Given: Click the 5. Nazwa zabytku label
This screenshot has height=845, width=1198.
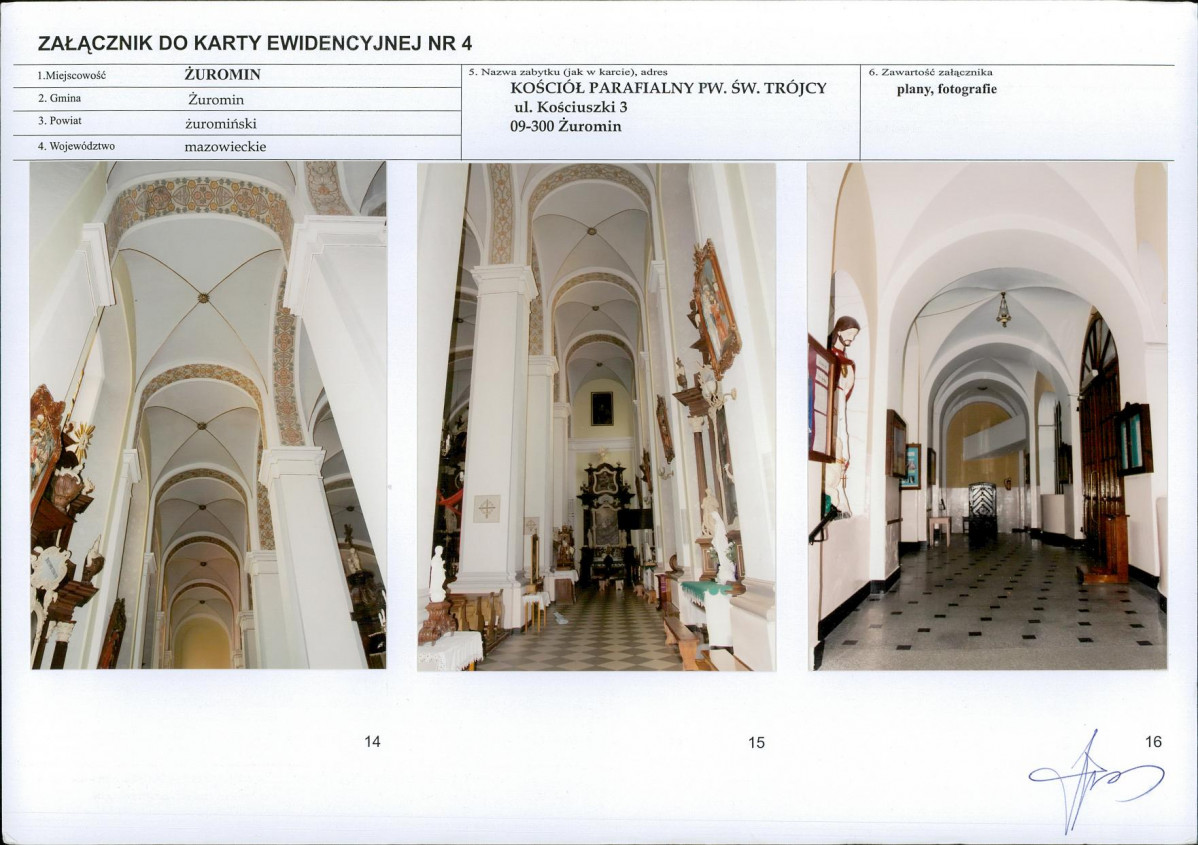Looking at the screenshot, I should tap(568, 73).
